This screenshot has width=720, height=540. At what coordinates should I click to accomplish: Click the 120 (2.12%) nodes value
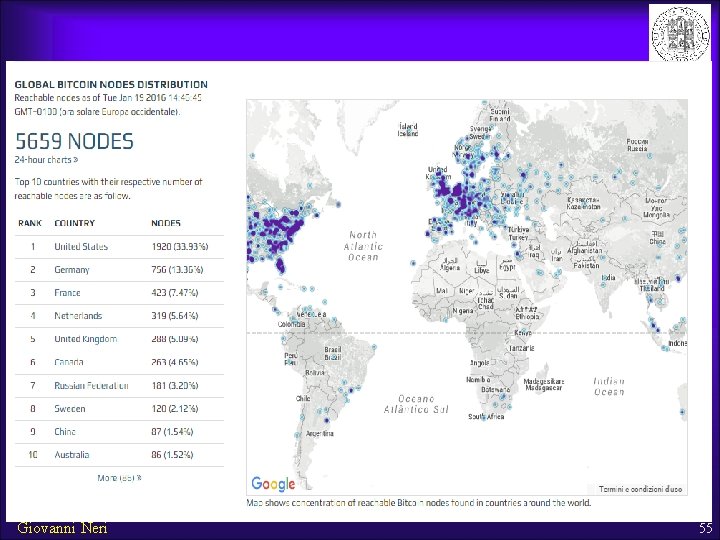click(x=174, y=408)
